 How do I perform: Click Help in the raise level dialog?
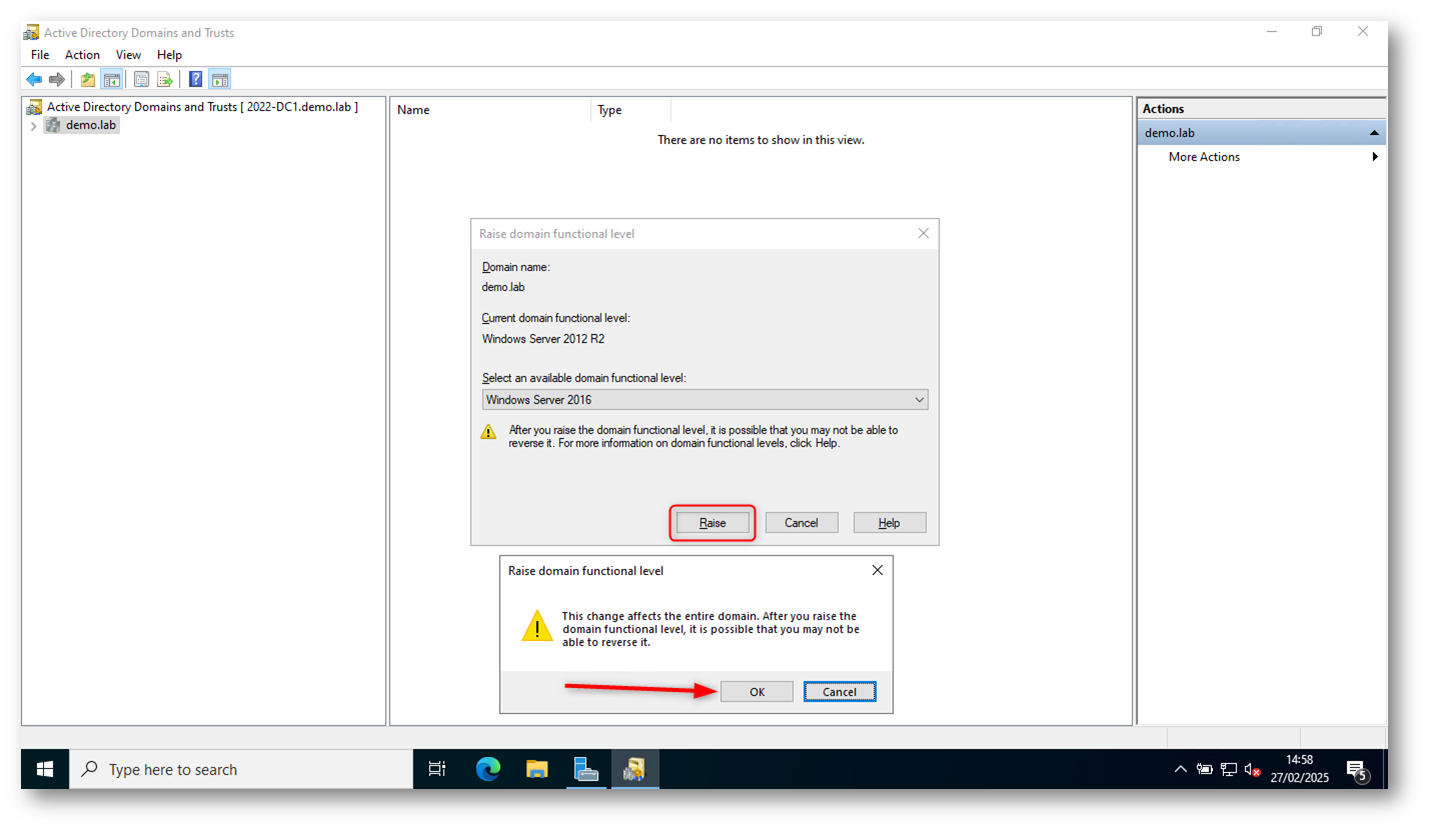click(x=890, y=523)
